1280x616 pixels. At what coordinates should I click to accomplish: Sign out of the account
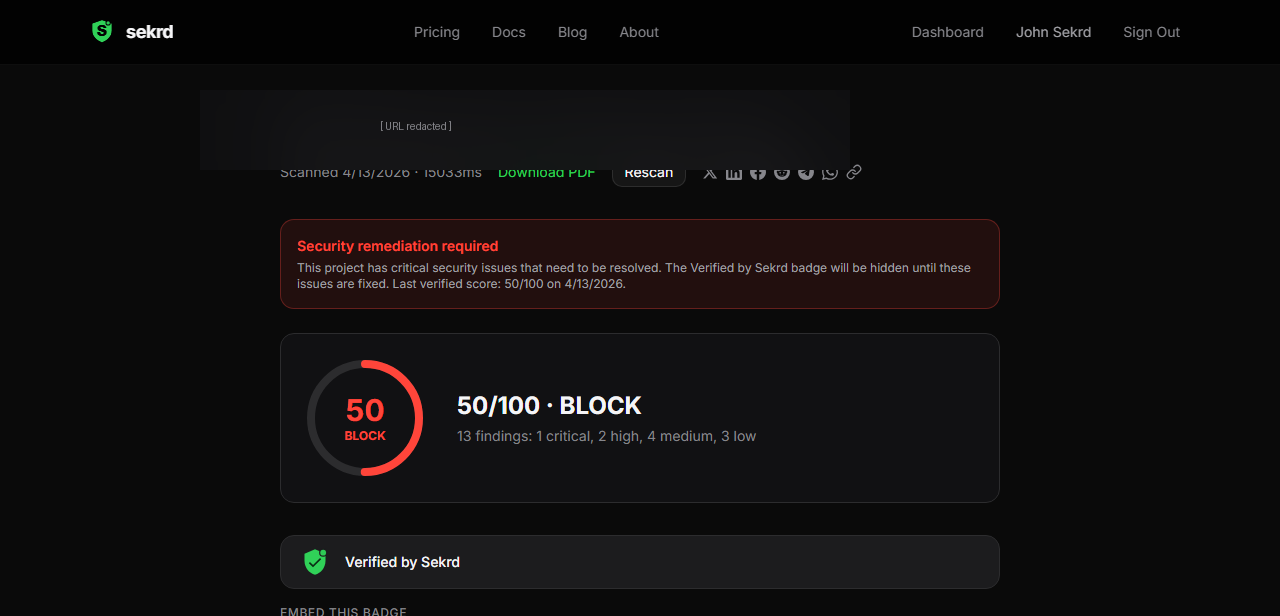(x=1151, y=32)
